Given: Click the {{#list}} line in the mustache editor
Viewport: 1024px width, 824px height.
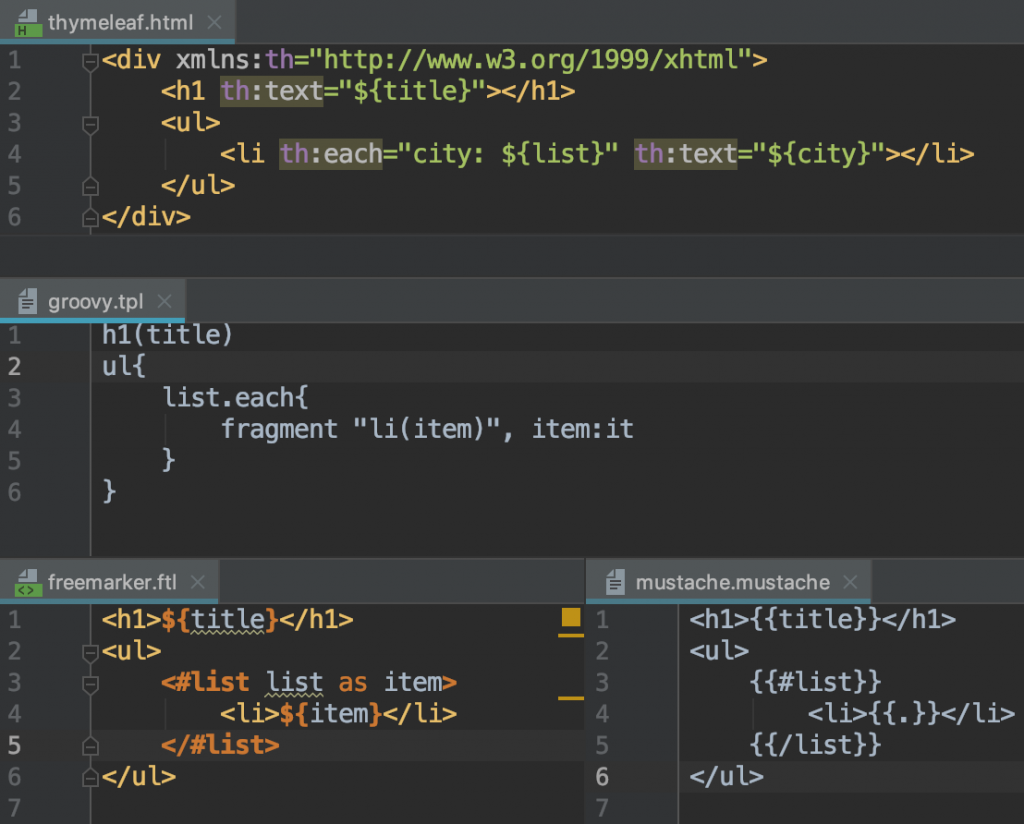Looking at the screenshot, I should tap(815, 682).
